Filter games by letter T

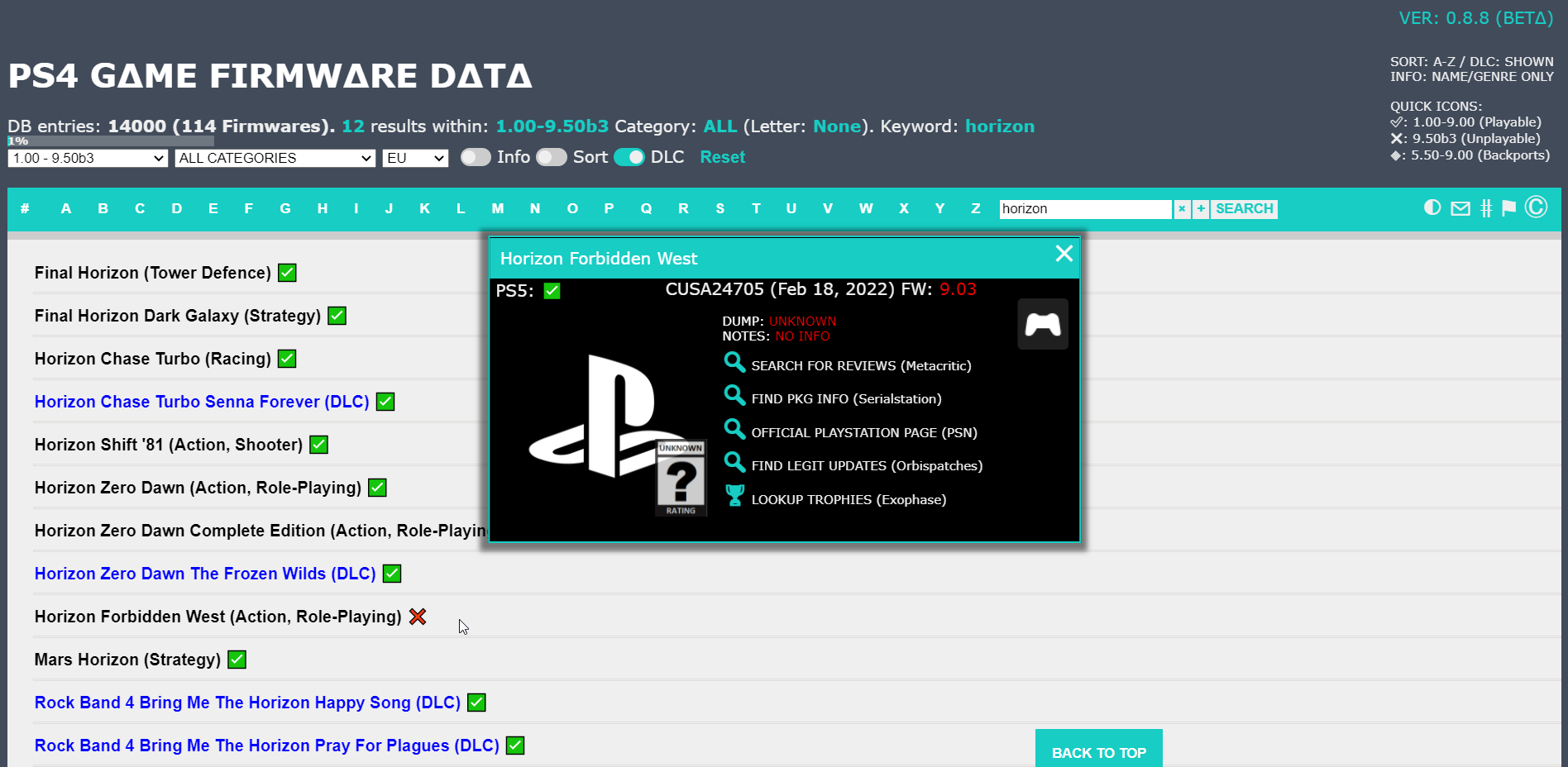pyautogui.click(x=756, y=208)
